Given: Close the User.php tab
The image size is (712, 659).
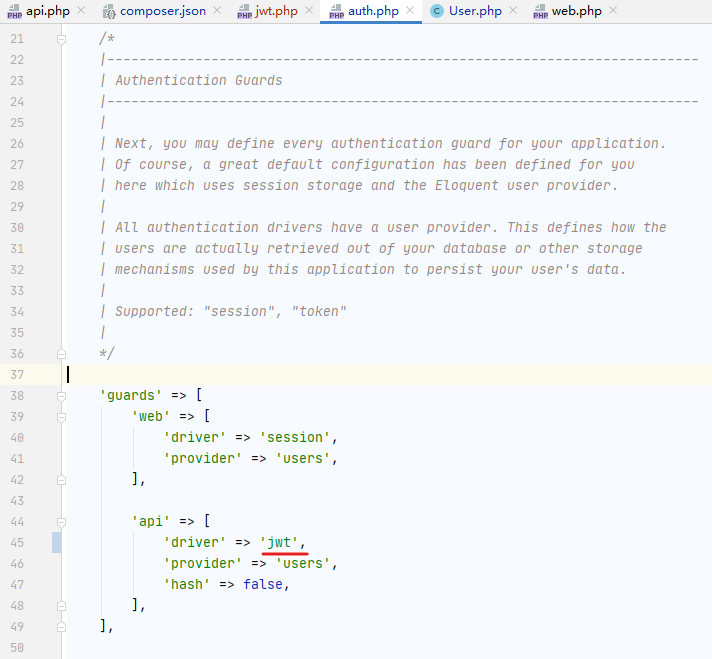Looking at the screenshot, I should click(513, 10).
